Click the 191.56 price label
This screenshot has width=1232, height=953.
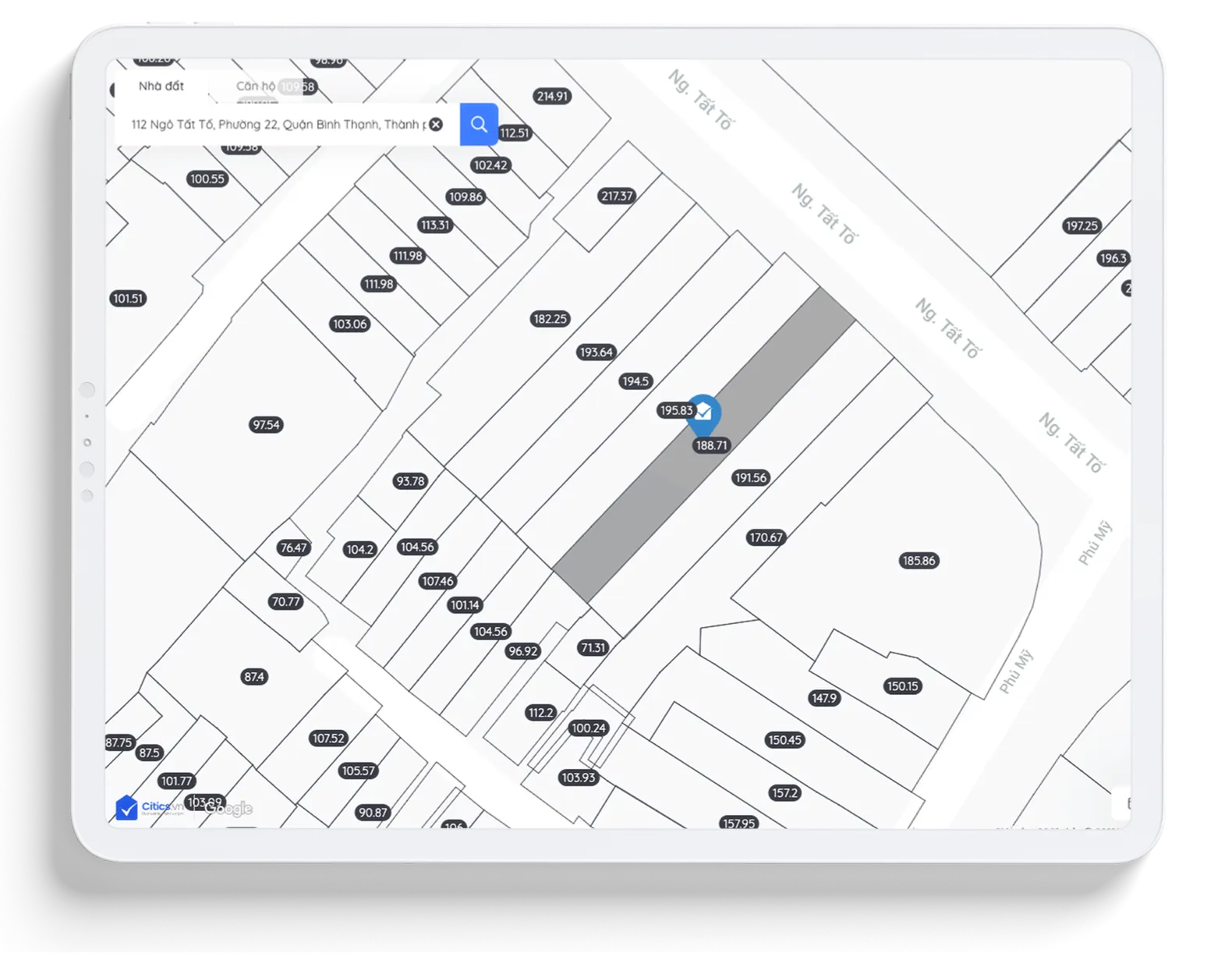(x=750, y=478)
